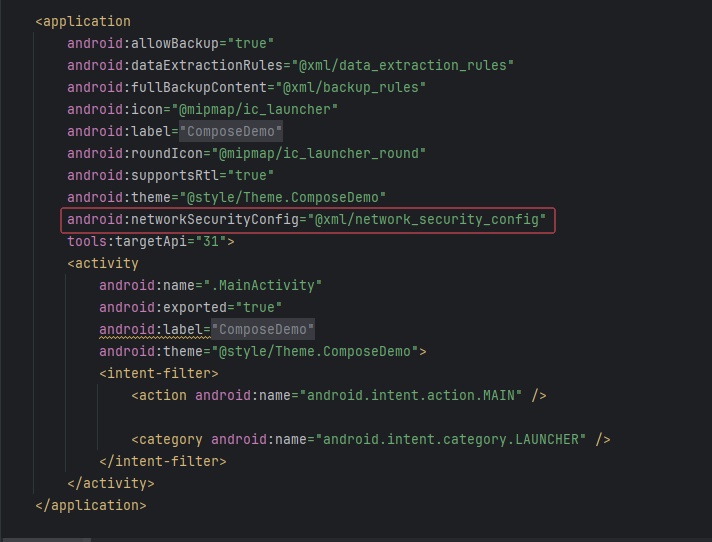Click the application label "ComposeDemo" value

point(231,132)
